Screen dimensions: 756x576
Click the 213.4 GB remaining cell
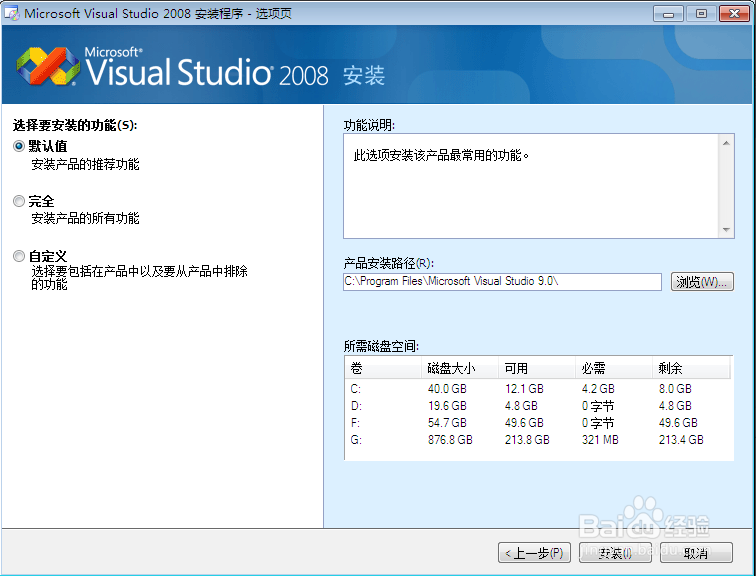pos(681,440)
